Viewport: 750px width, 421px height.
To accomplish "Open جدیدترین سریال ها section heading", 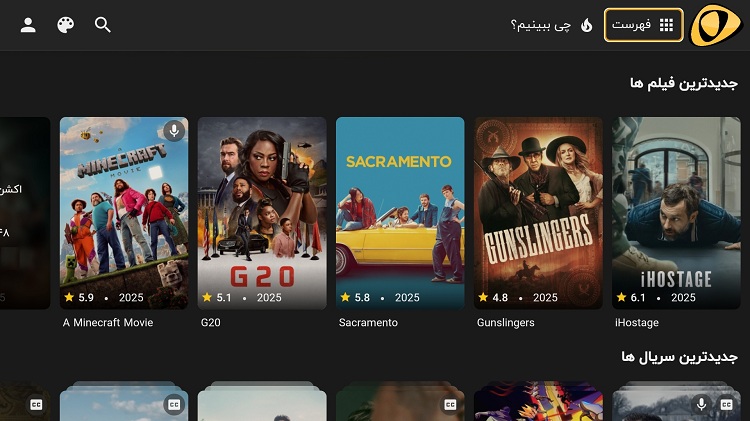I will pos(679,357).
